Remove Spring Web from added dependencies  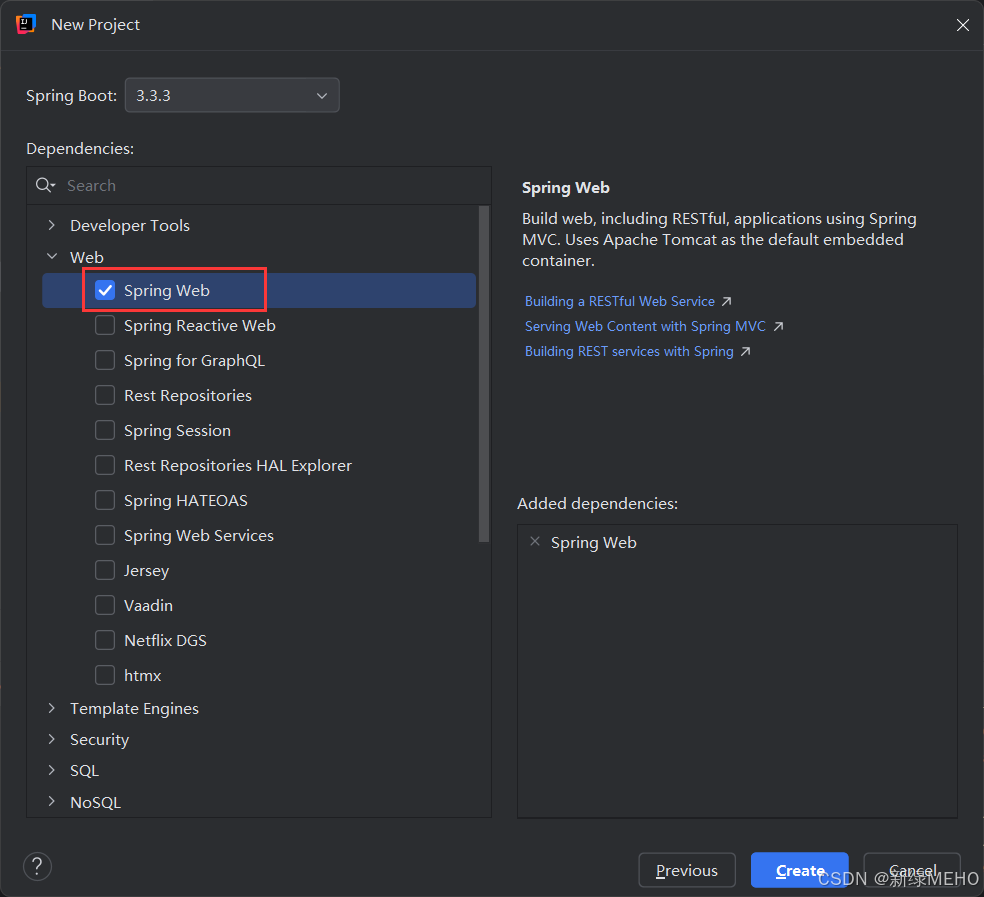[535, 542]
